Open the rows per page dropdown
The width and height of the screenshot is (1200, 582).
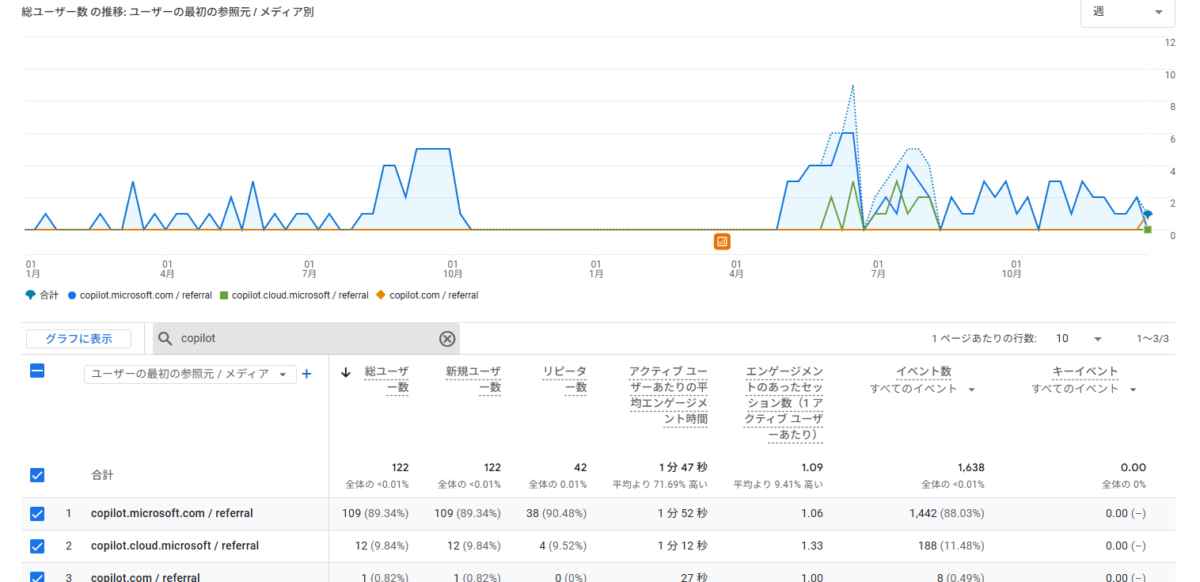pos(1081,339)
